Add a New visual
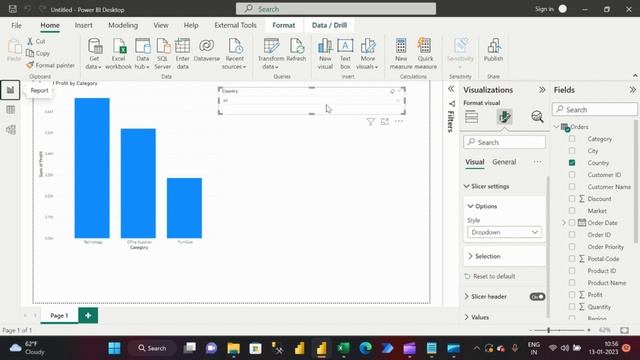This screenshot has height=360, width=640. coord(325,53)
